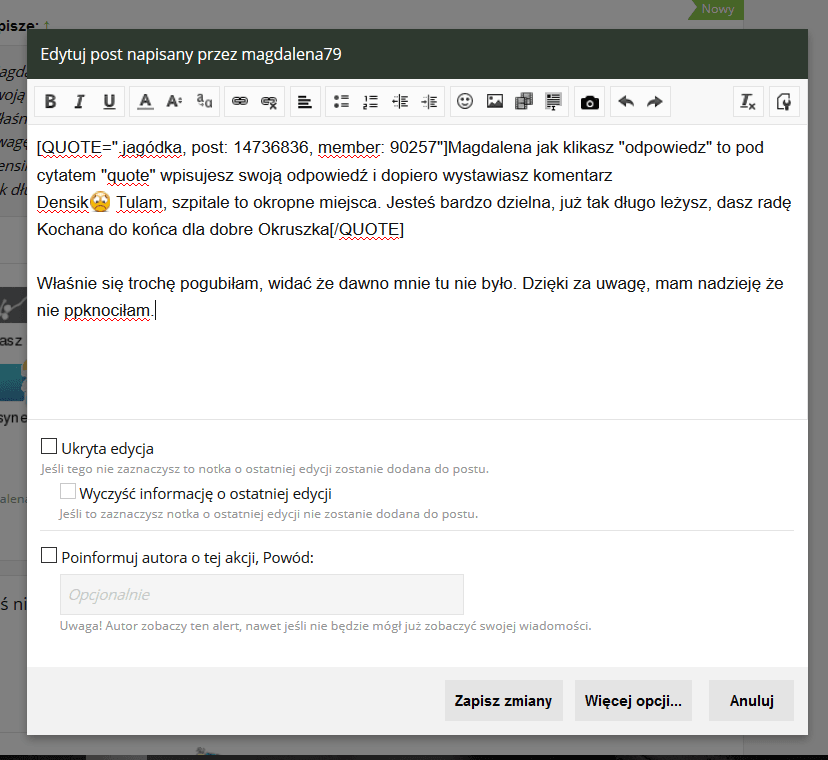Screen dimensions: 828x760
Task: Expand the text alignment options
Action: click(305, 101)
